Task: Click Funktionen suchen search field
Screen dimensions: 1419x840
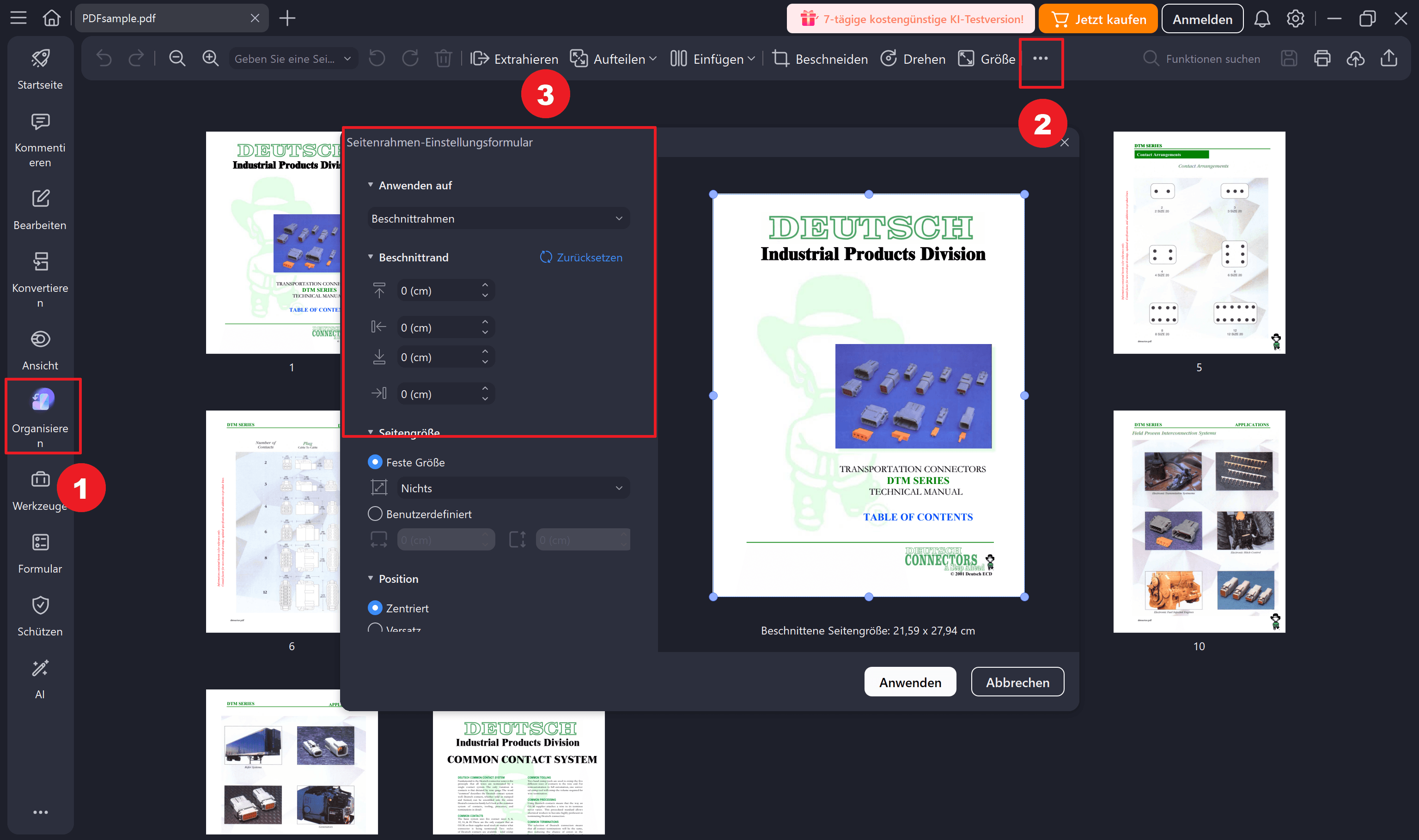Action: tap(1202, 58)
